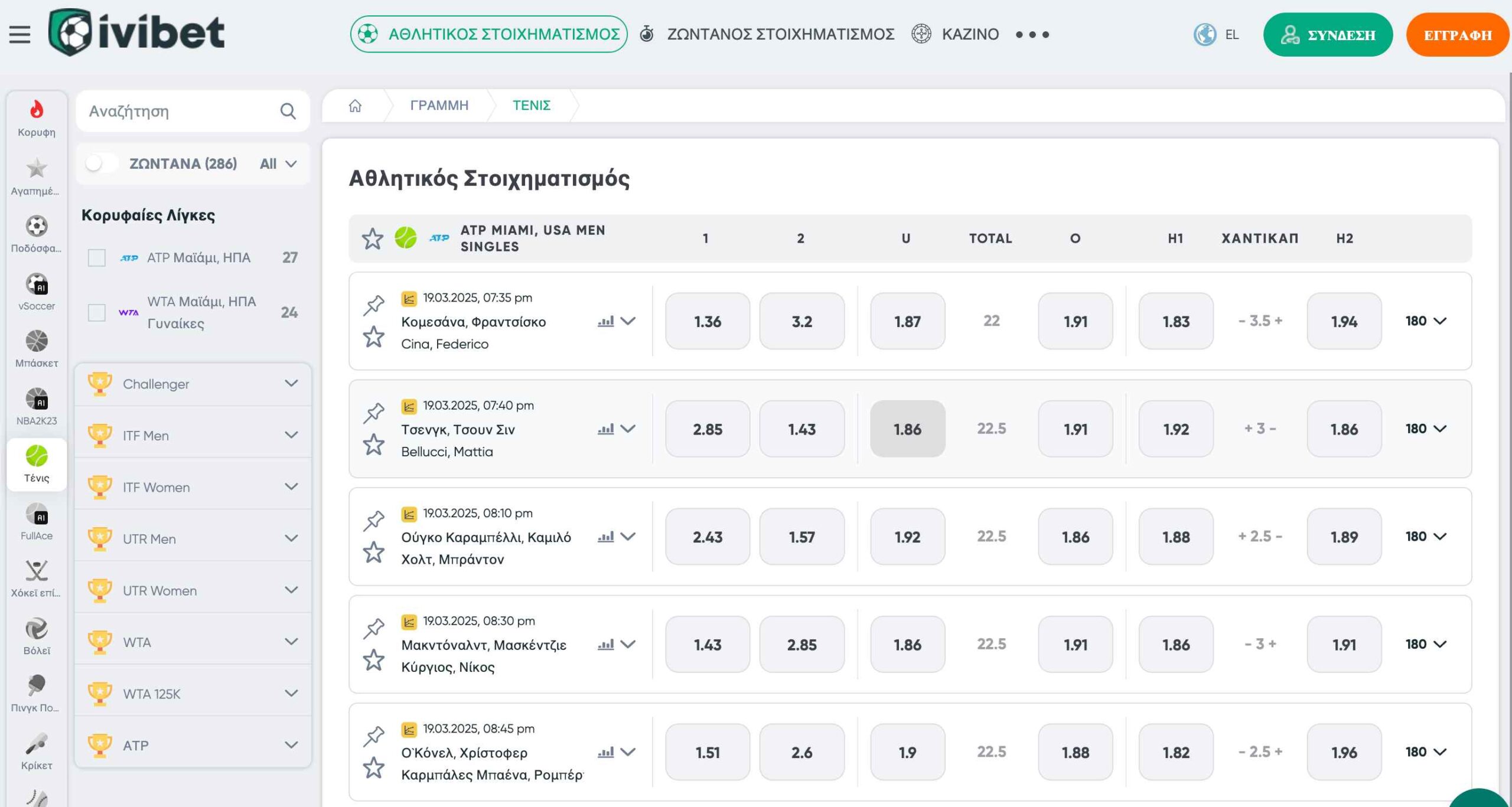Click the green ΣΥΝΔΕΣΗ login button
Viewport: 1512px width, 807px height.
click(1328, 35)
